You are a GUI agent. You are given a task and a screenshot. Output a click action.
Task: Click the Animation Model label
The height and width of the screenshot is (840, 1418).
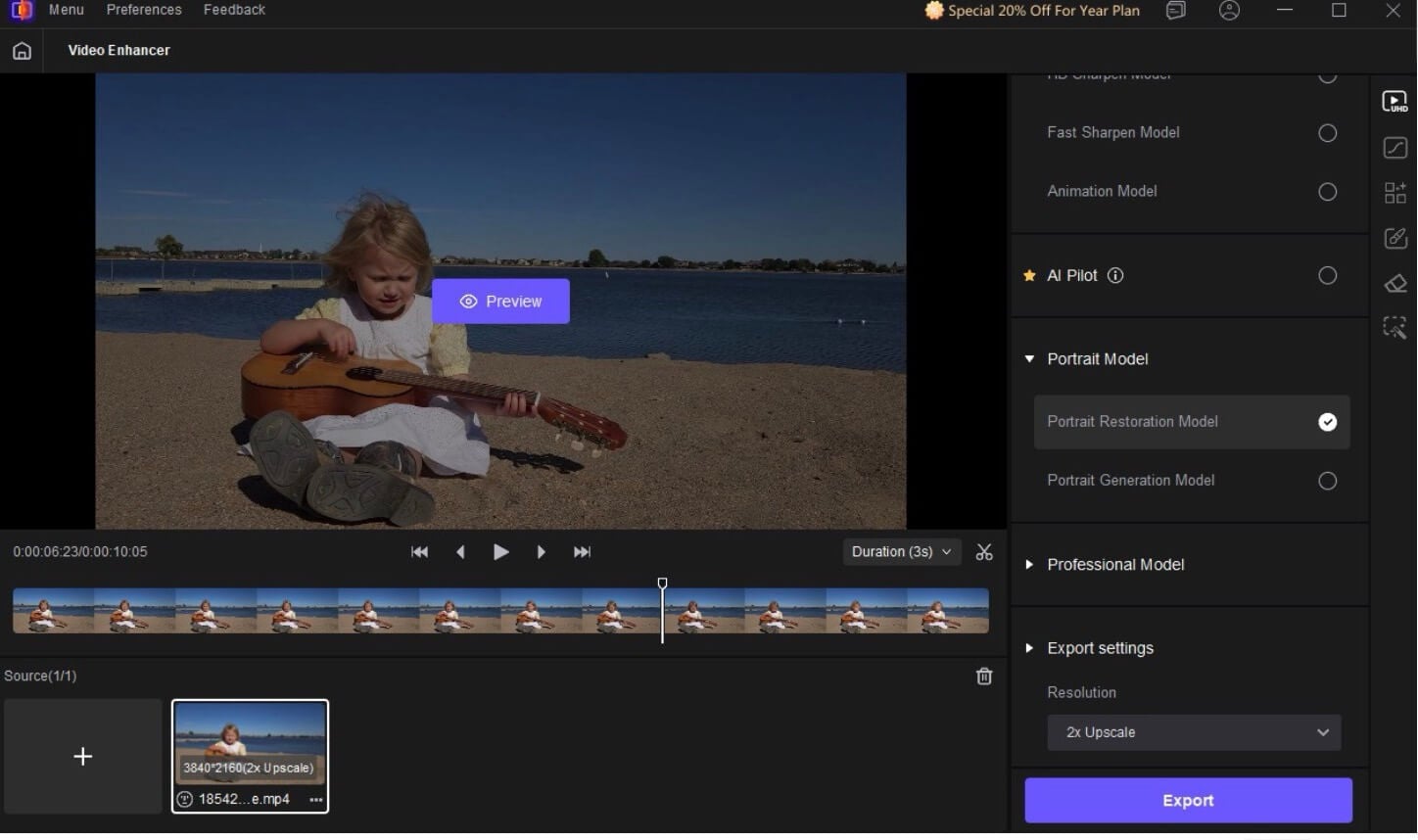[1102, 192]
